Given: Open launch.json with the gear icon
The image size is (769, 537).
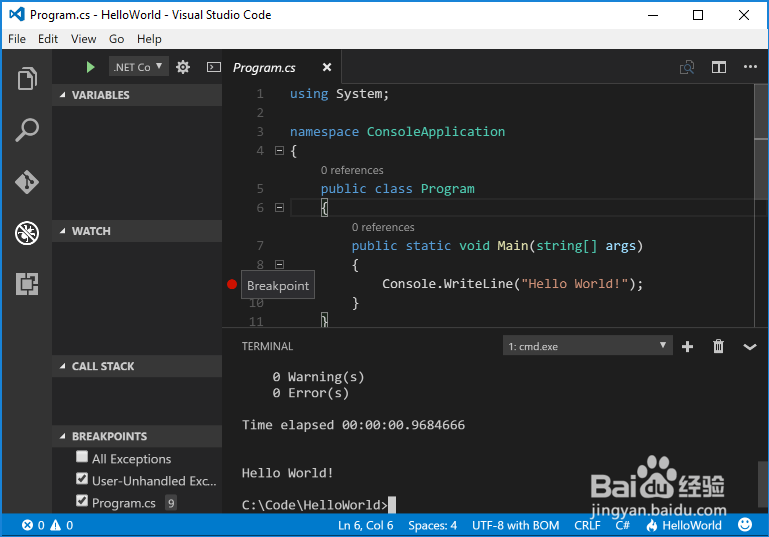Looking at the screenshot, I should (183, 67).
